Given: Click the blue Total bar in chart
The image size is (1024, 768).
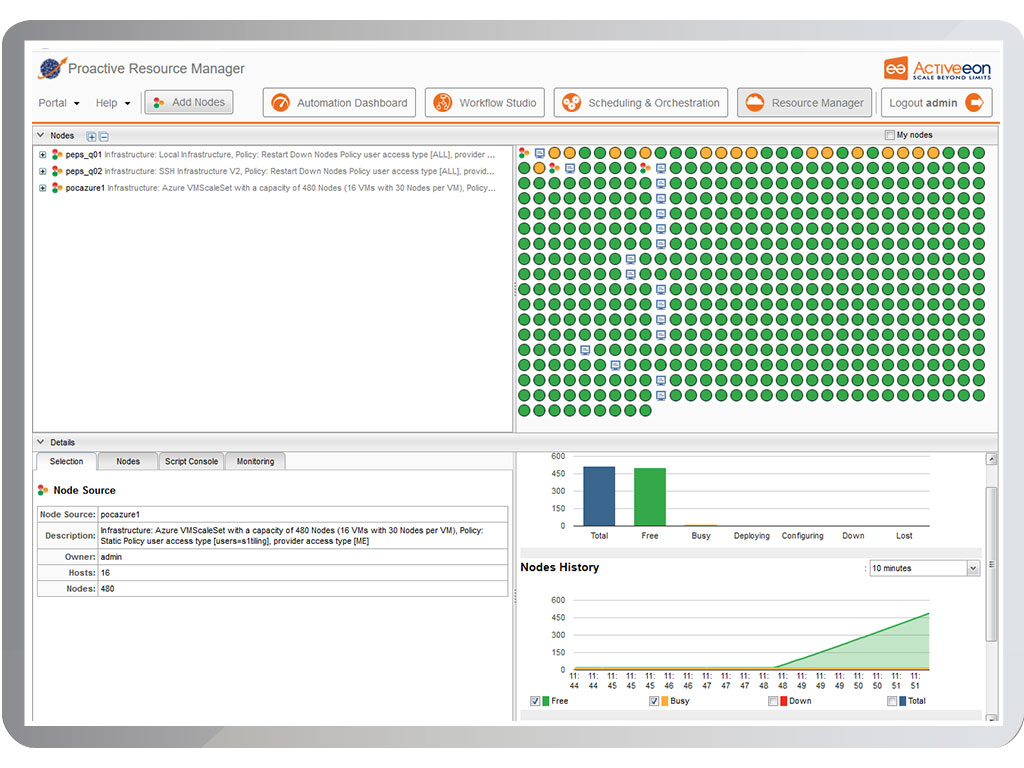Looking at the screenshot, I should pos(599,496).
